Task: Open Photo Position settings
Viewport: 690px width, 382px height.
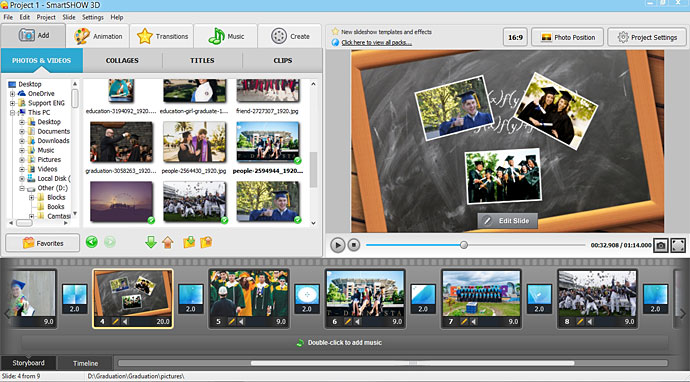Action: pos(568,37)
